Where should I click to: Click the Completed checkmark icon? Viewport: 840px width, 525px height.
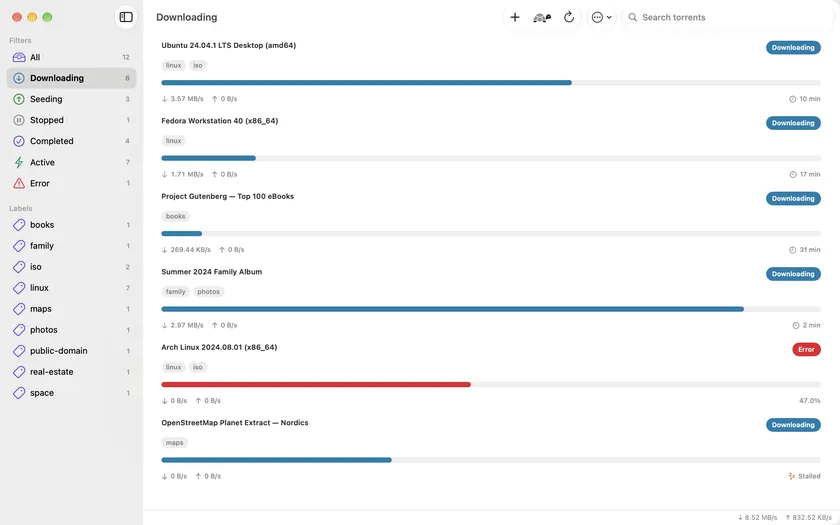[19, 141]
